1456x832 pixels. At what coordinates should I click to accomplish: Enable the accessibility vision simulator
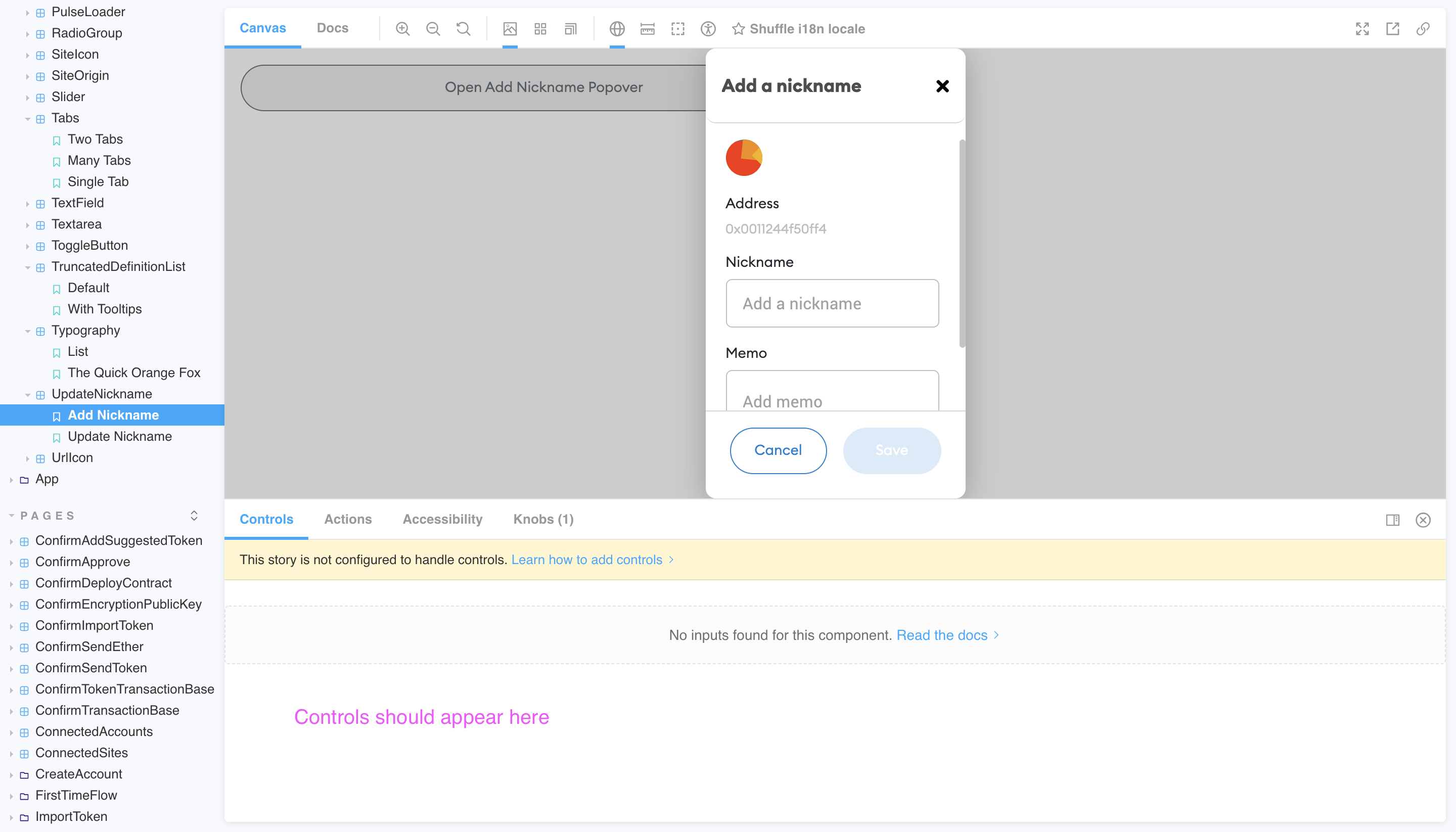click(707, 29)
